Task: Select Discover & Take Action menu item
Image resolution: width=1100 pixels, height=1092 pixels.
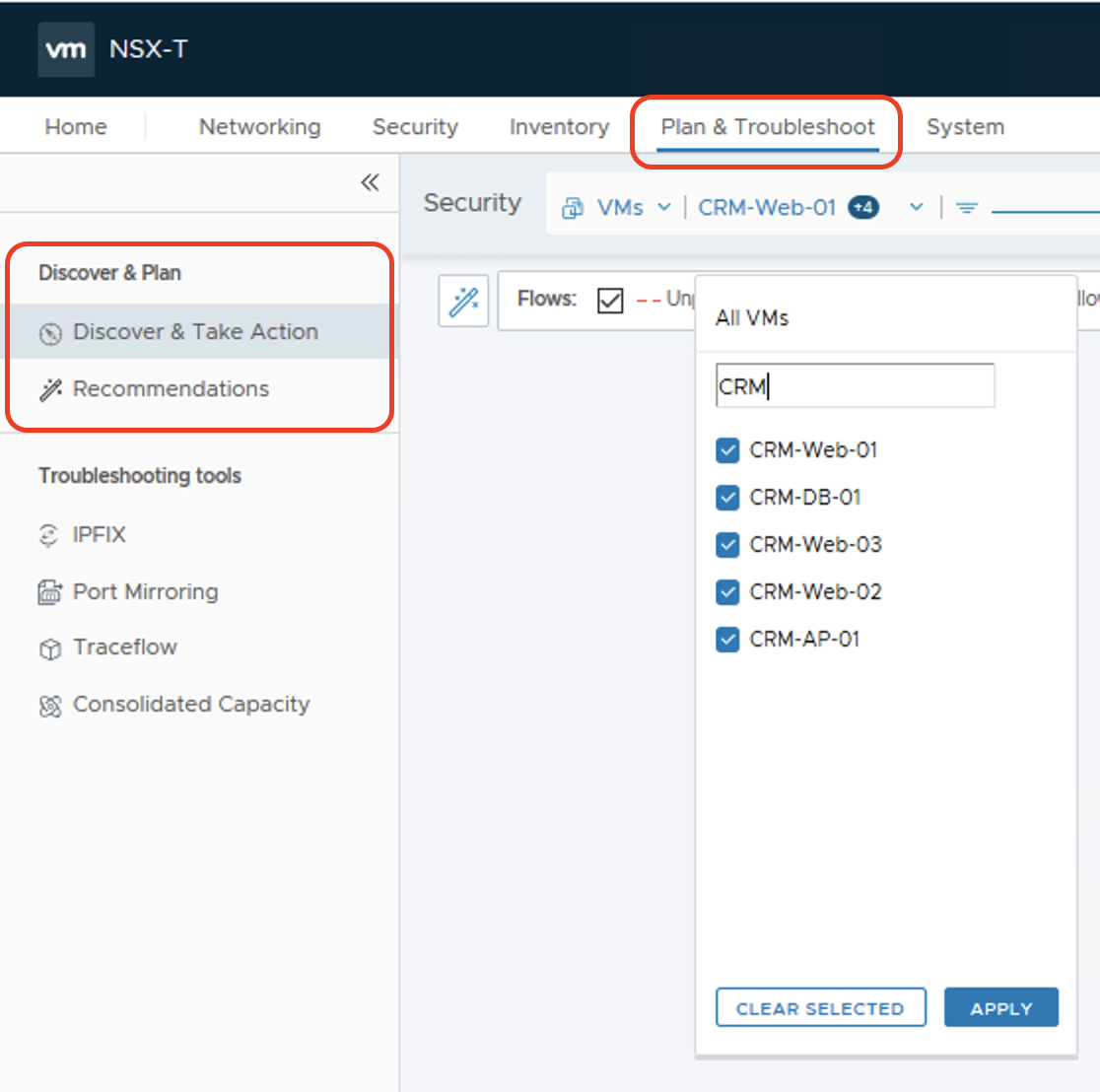Action: coord(199,332)
